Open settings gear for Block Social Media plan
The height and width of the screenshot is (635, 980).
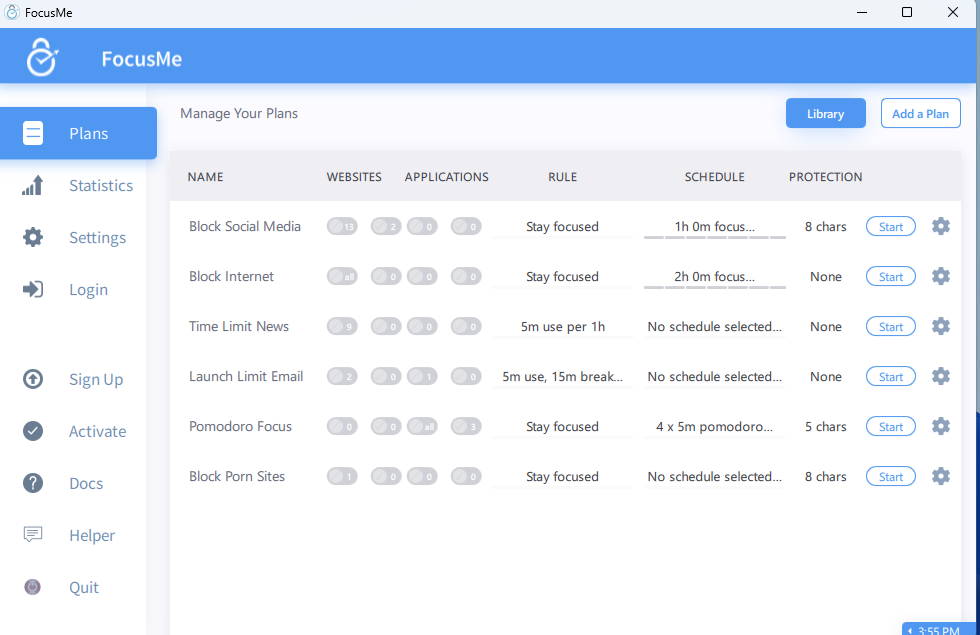click(x=940, y=226)
